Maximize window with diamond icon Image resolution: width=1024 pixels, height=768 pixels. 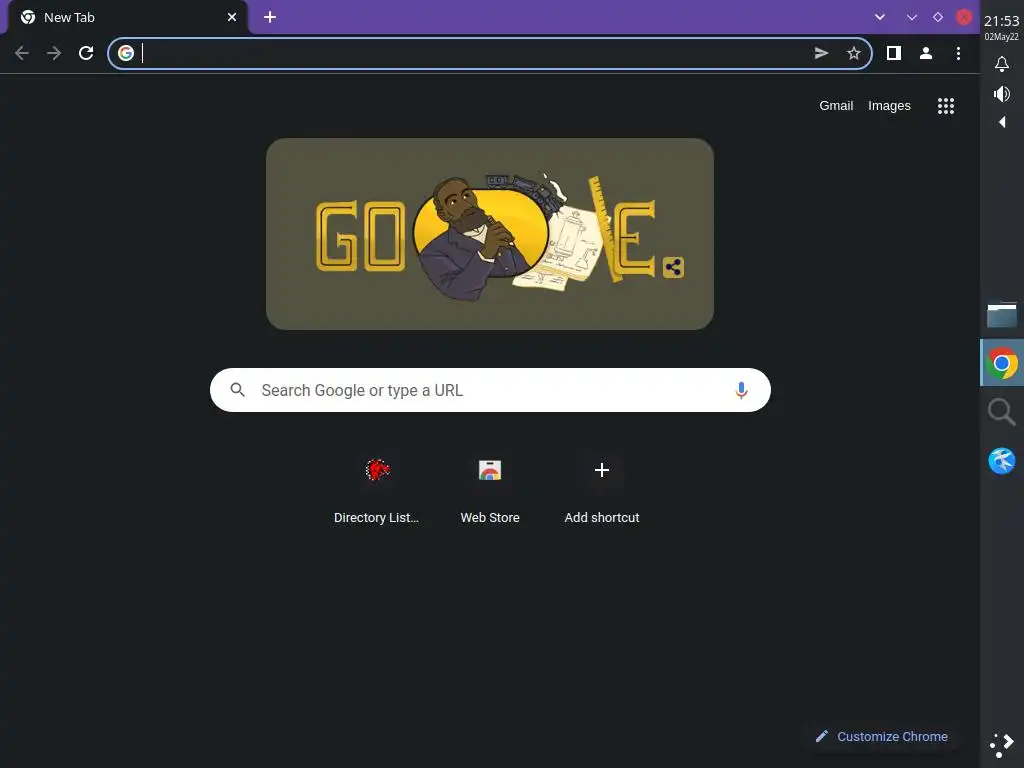938,17
